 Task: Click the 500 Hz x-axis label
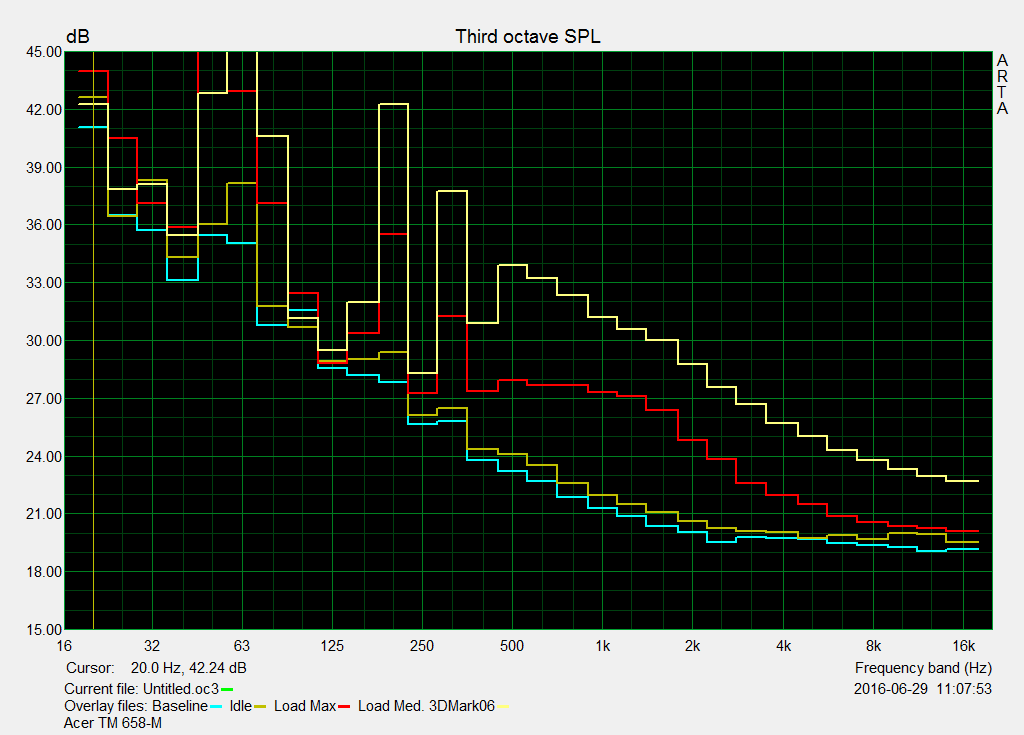coord(512,646)
